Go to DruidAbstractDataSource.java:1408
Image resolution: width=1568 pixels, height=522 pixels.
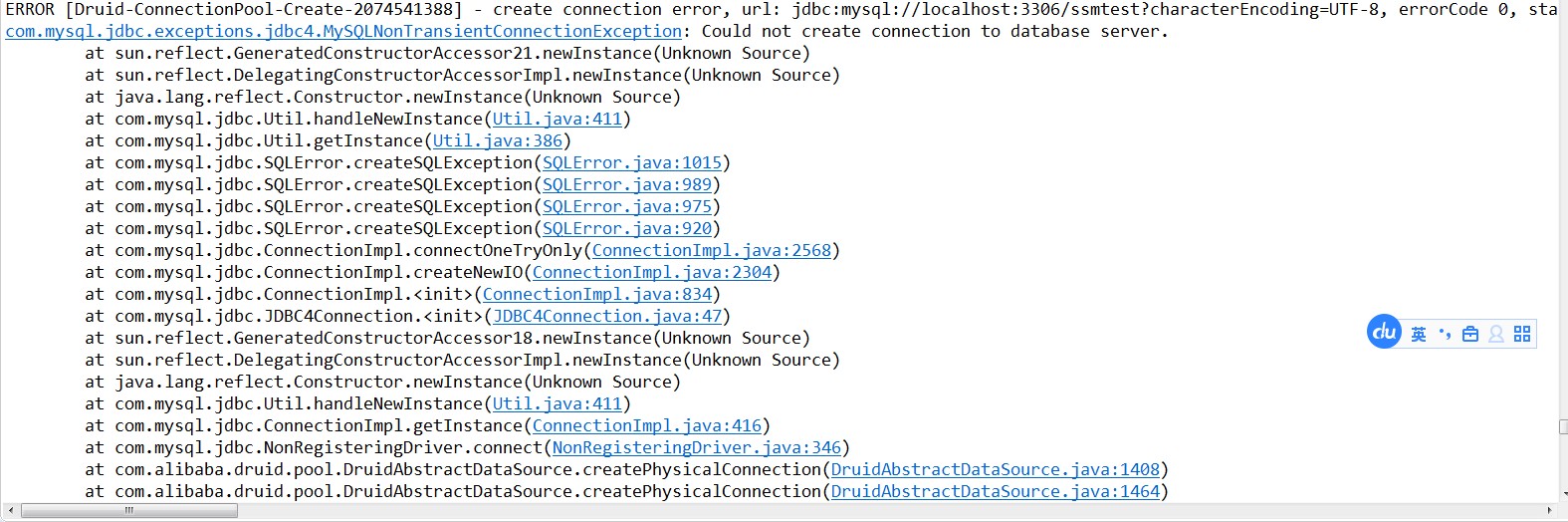coord(996,470)
